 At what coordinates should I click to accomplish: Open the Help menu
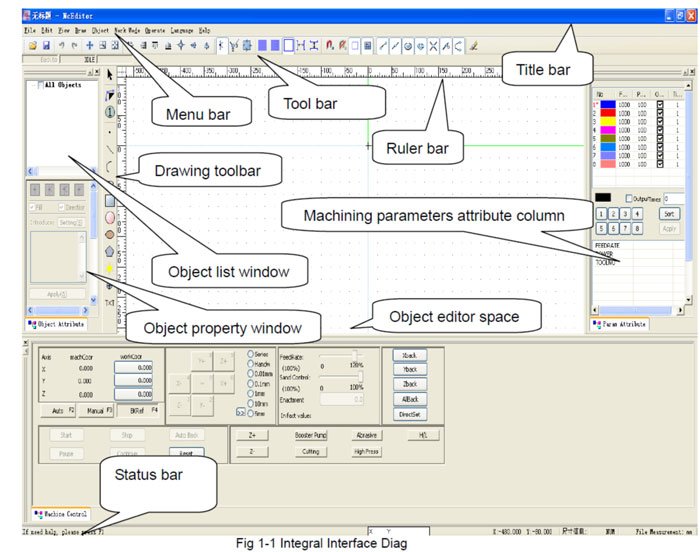click(204, 30)
